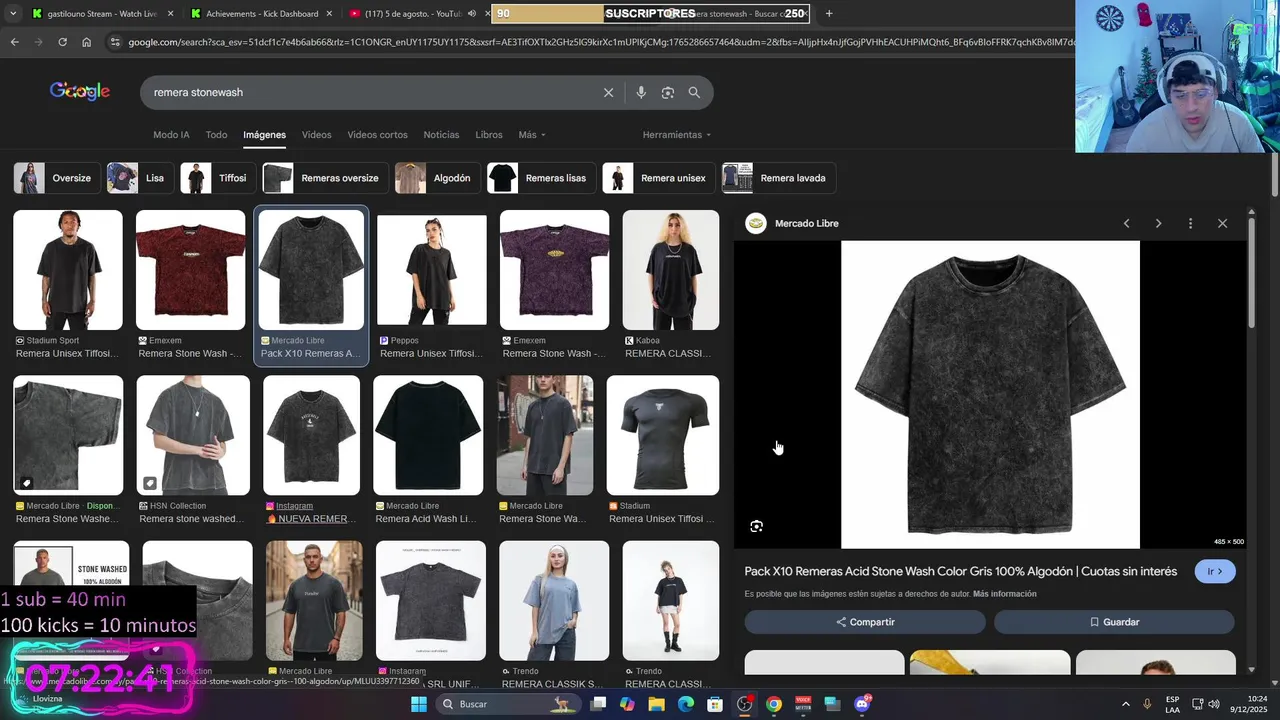Open Microsoft Edge from the taskbar

686,704
